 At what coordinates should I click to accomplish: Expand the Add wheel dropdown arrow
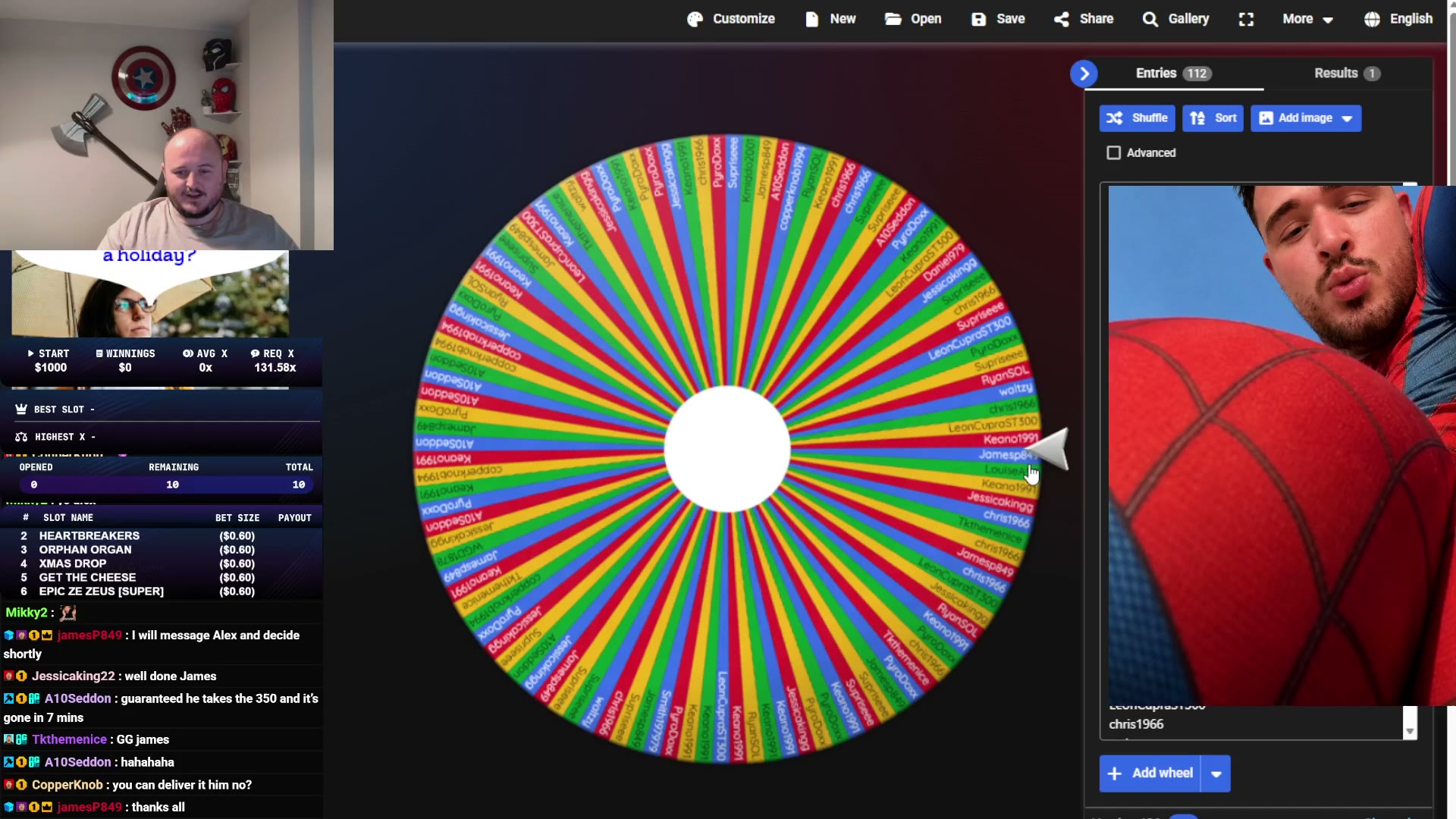1216,773
